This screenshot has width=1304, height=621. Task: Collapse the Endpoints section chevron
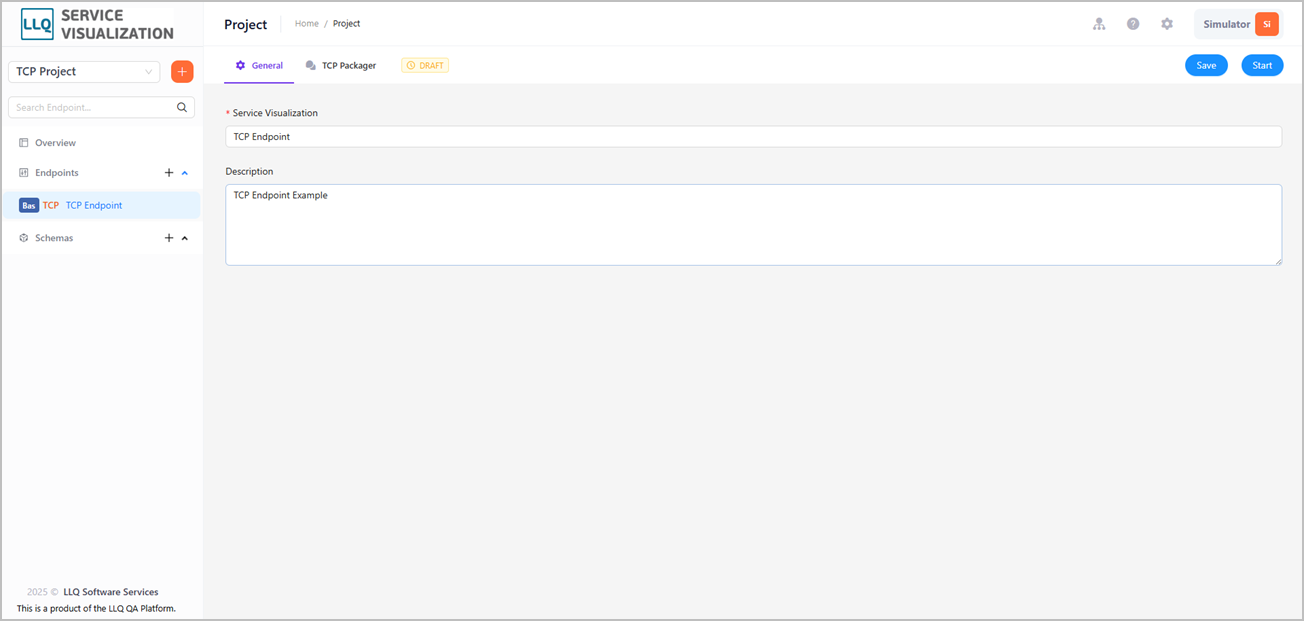(x=185, y=173)
